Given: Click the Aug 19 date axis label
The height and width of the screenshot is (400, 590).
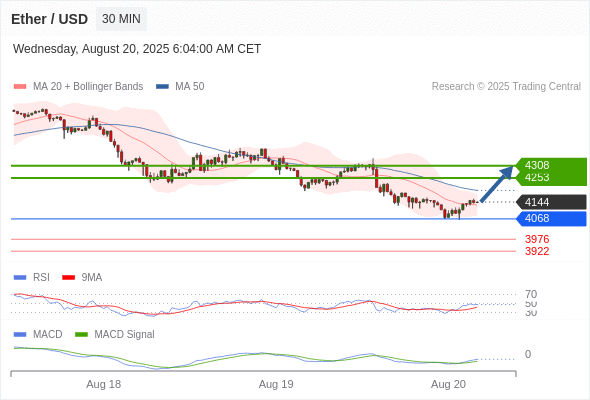Looking at the screenshot, I should 276,384.
